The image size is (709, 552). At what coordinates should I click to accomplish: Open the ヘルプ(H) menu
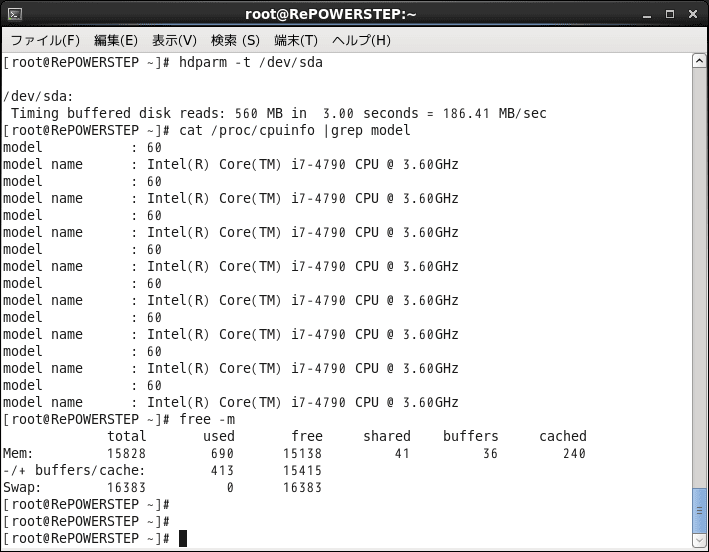click(x=361, y=41)
